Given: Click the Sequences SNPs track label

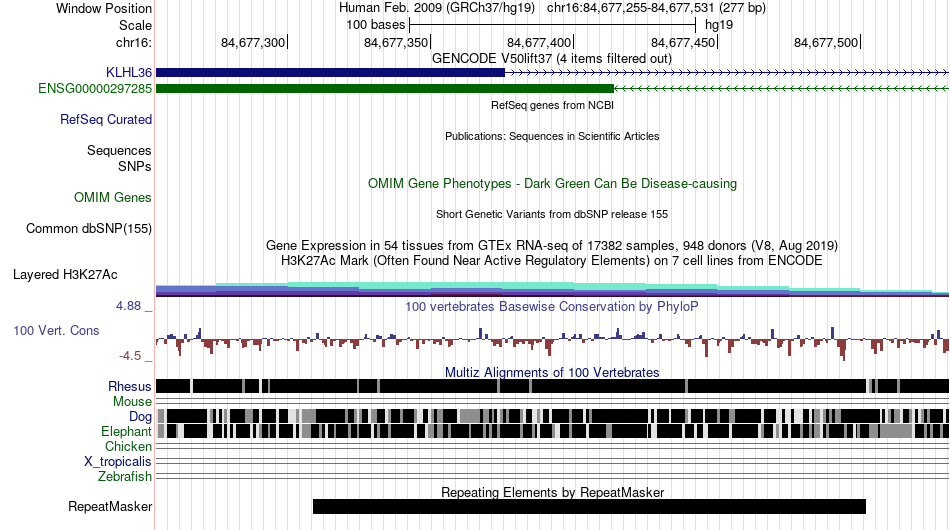Looking at the screenshot, I should point(119,158).
